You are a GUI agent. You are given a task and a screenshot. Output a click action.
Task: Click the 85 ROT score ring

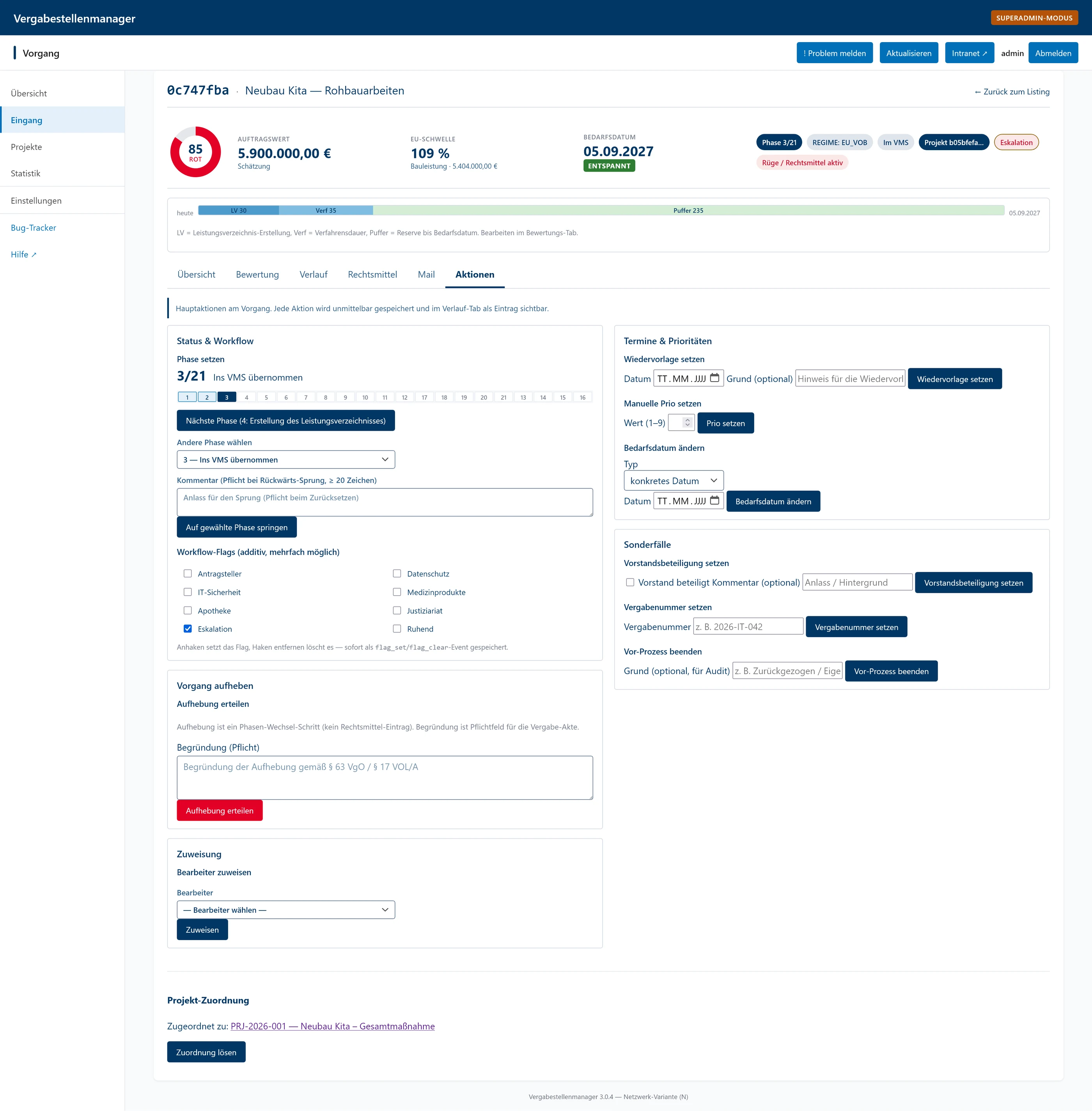click(x=195, y=152)
